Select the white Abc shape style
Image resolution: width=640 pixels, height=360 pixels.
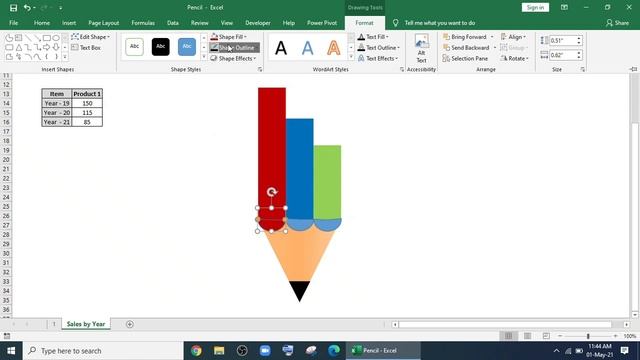coord(134,47)
